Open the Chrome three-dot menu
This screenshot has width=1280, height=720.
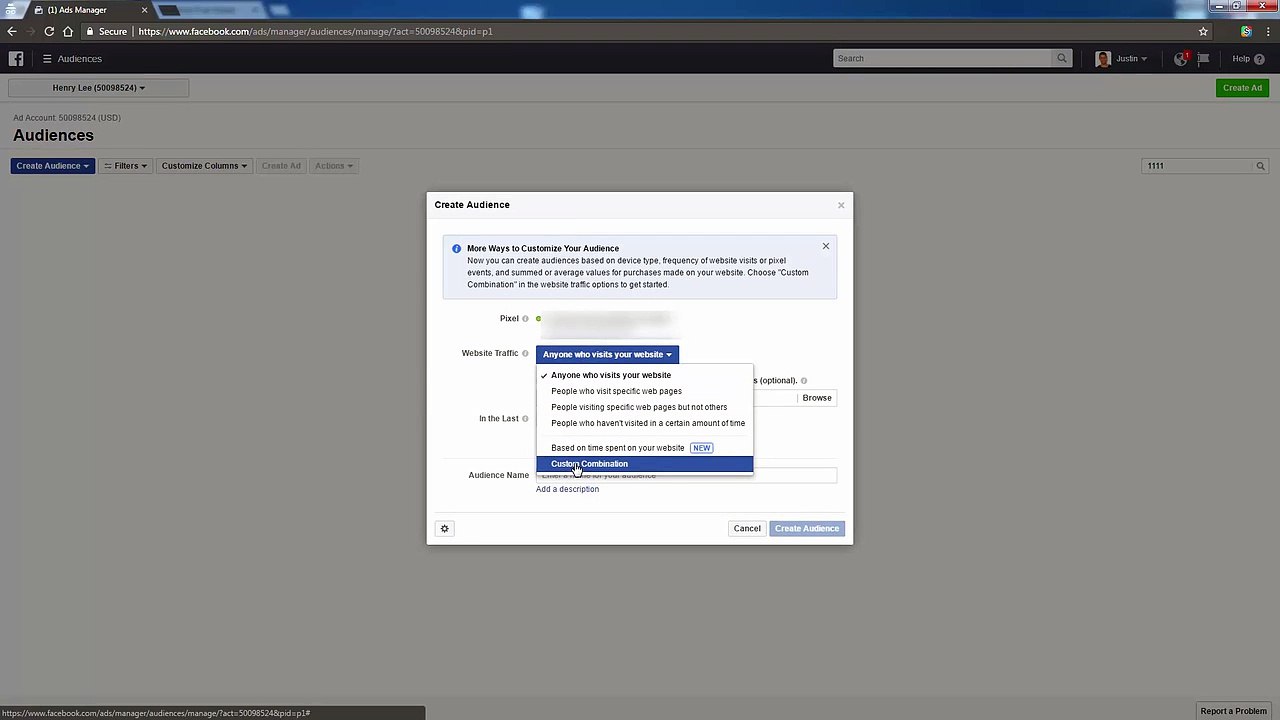point(1267,31)
